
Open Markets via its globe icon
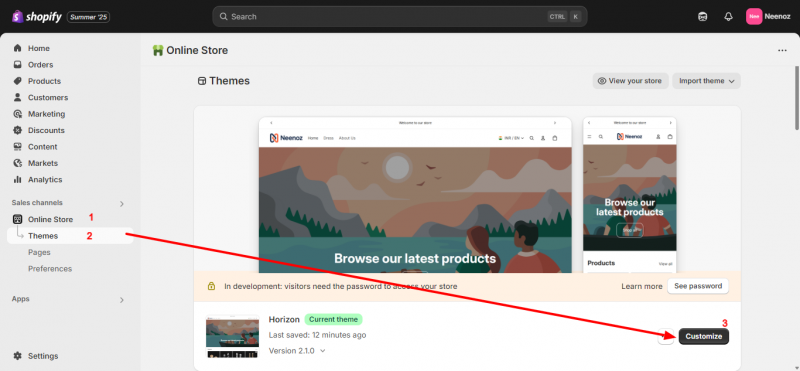18,163
